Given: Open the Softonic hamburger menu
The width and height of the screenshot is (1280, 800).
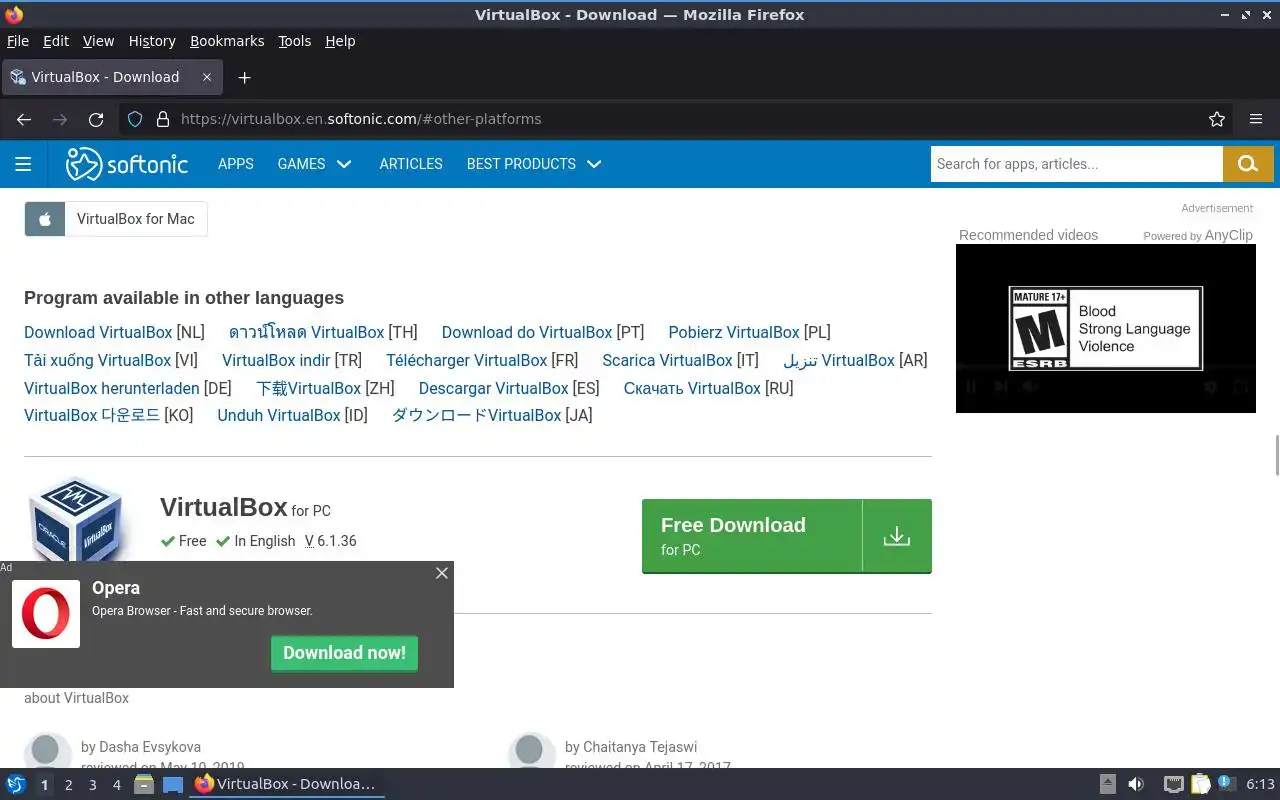Looking at the screenshot, I should point(23,164).
